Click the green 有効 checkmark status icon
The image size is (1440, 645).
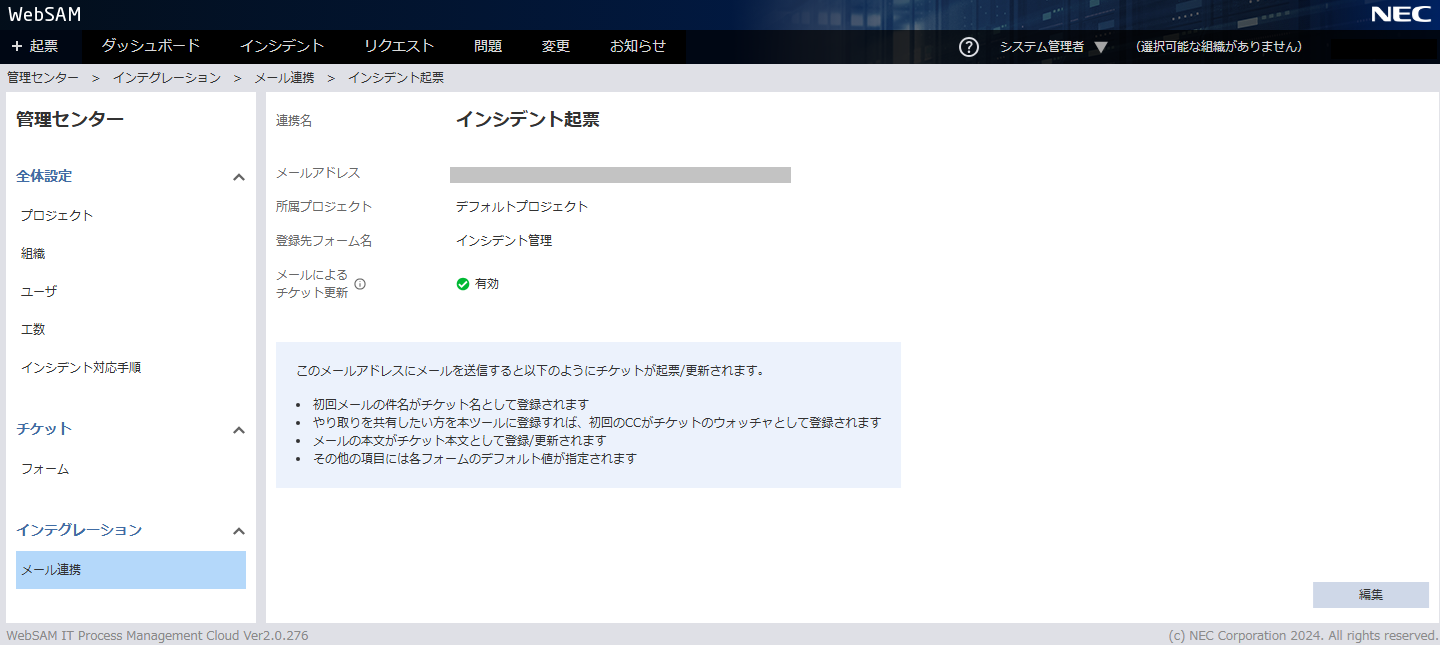[463, 284]
